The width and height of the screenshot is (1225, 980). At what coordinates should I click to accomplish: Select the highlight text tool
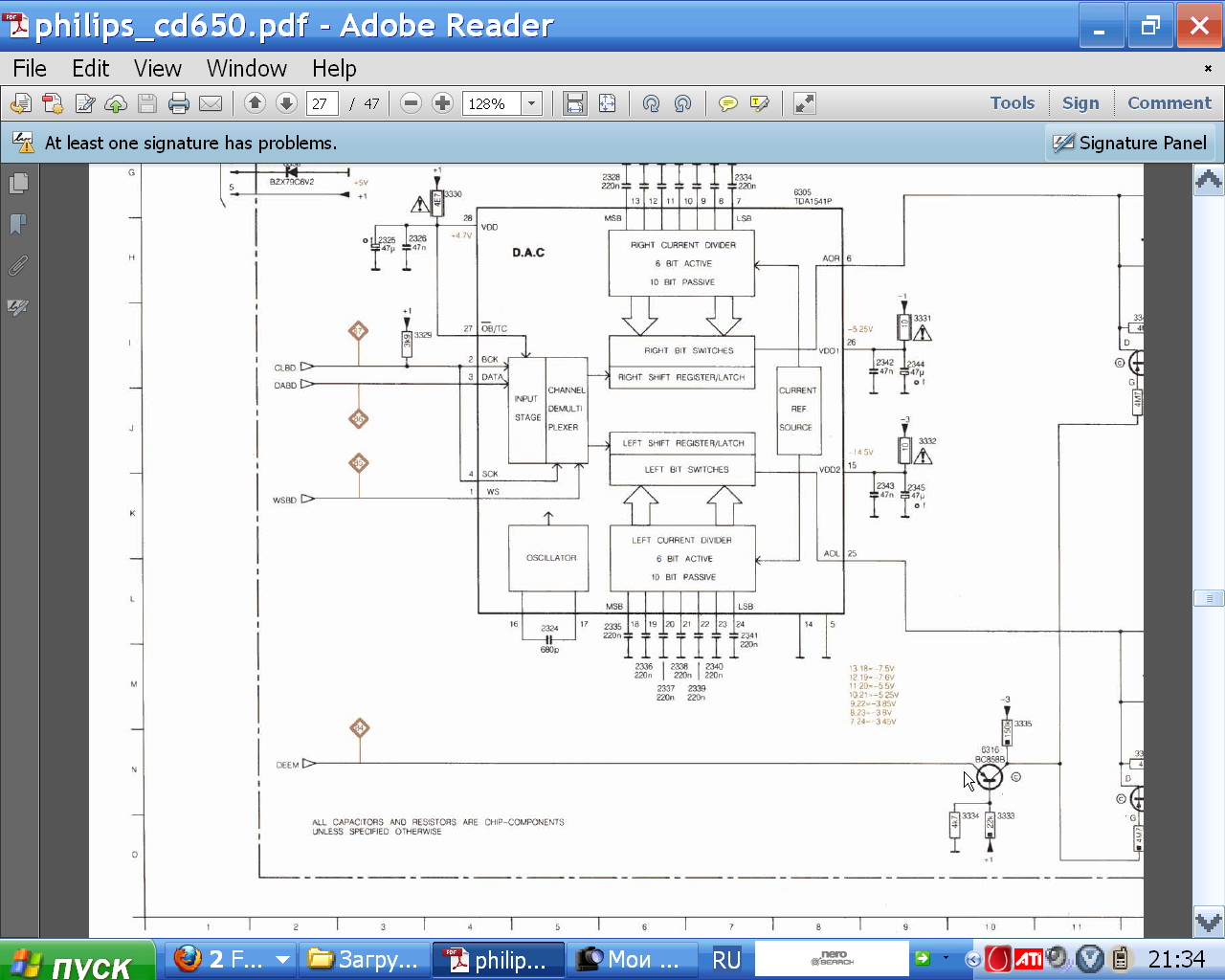[760, 103]
